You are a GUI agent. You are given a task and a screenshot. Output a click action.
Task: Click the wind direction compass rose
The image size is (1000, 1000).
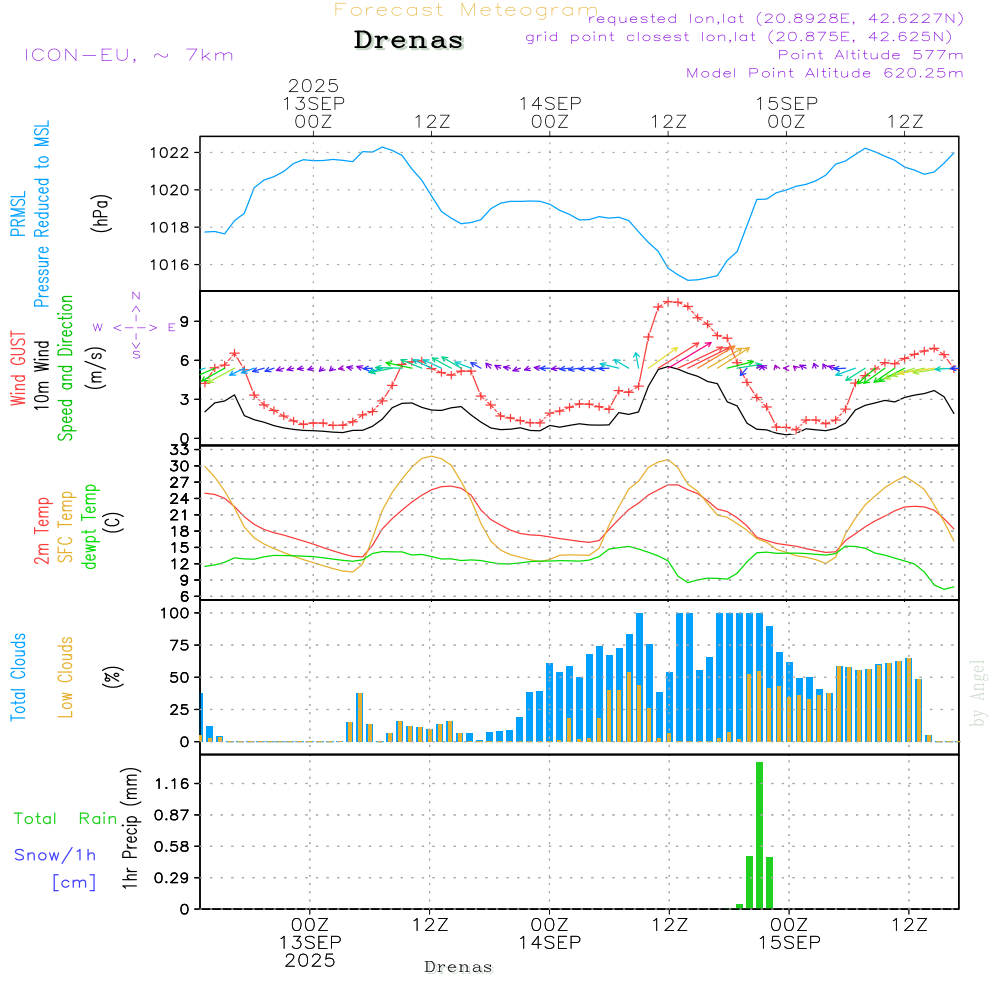[135, 326]
